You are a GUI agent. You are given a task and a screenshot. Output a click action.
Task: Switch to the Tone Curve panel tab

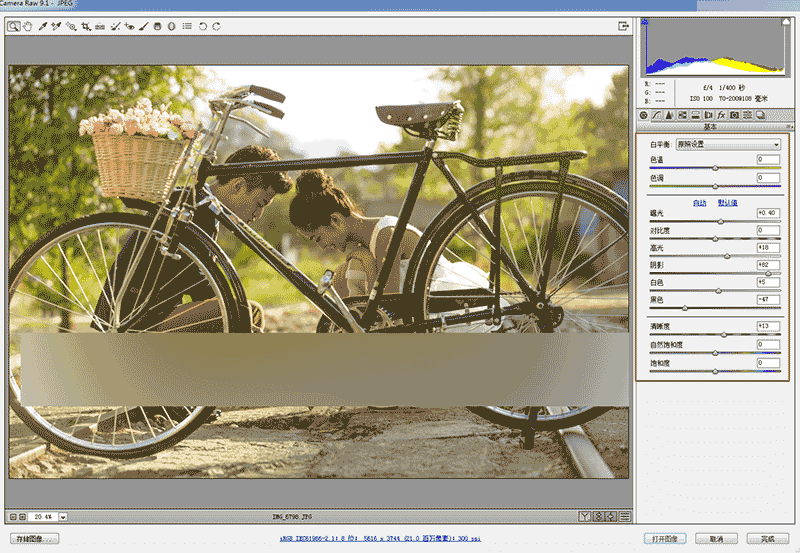656,116
